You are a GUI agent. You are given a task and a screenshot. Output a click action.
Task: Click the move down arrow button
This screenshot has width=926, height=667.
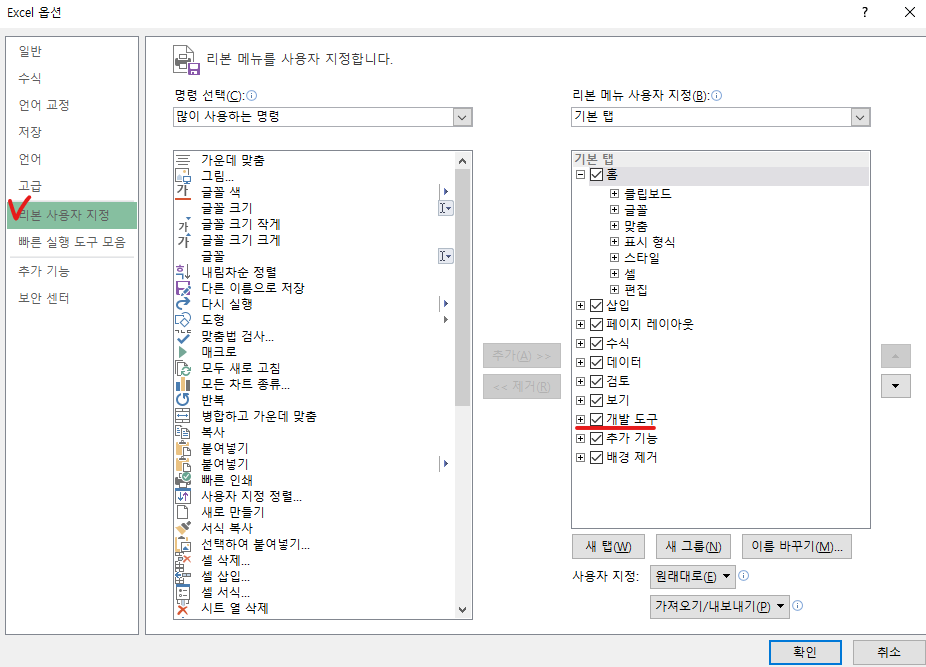pos(896,386)
